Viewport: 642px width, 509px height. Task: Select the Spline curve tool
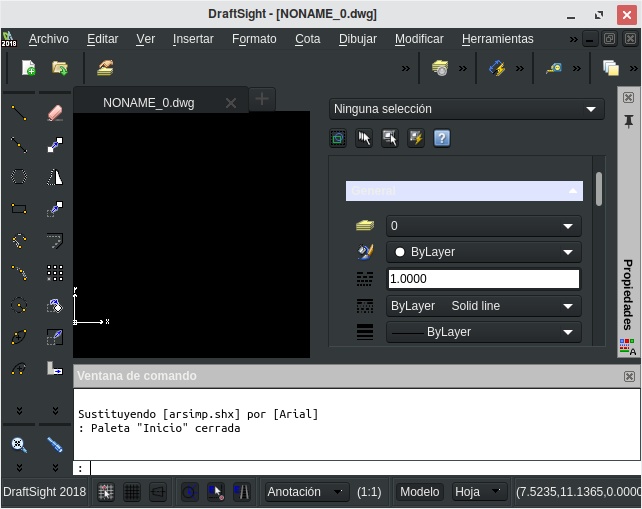[19, 273]
